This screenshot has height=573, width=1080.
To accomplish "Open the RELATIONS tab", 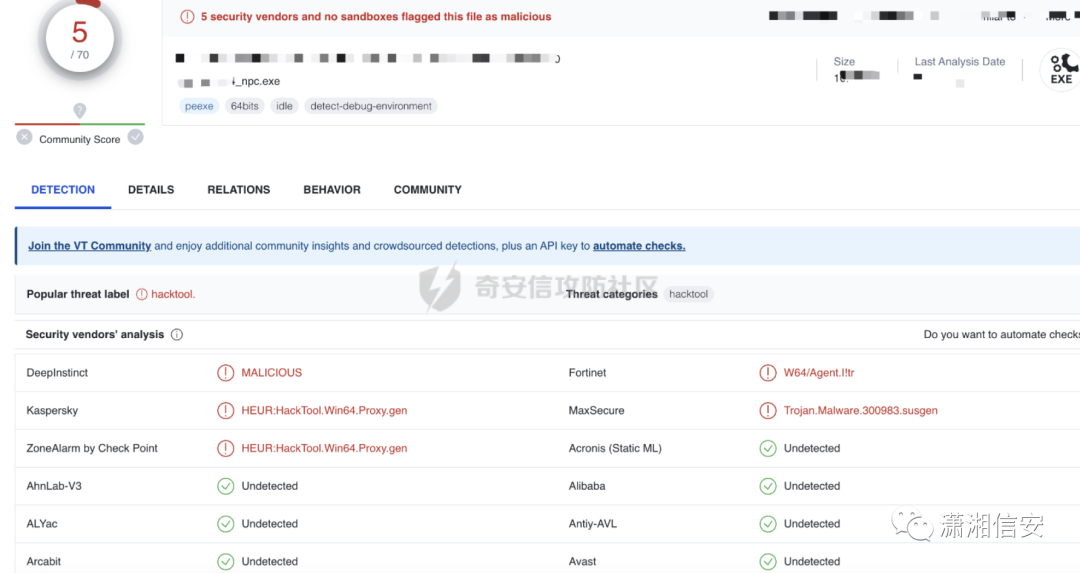I will click(238, 190).
